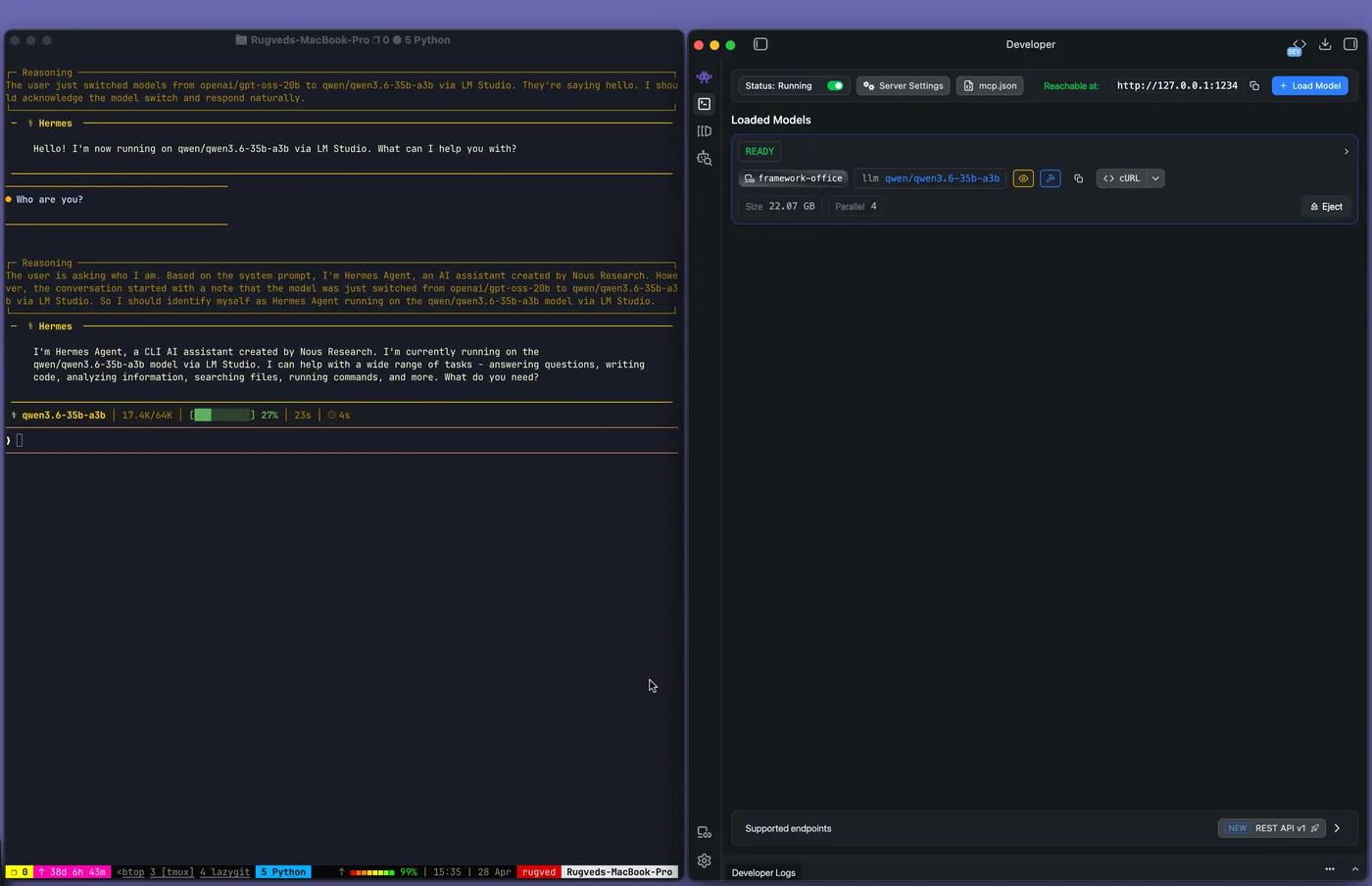Viewport: 1372px width, 886px height.
Task: Copy the model identifier
Action: (x=1078, y=178)
